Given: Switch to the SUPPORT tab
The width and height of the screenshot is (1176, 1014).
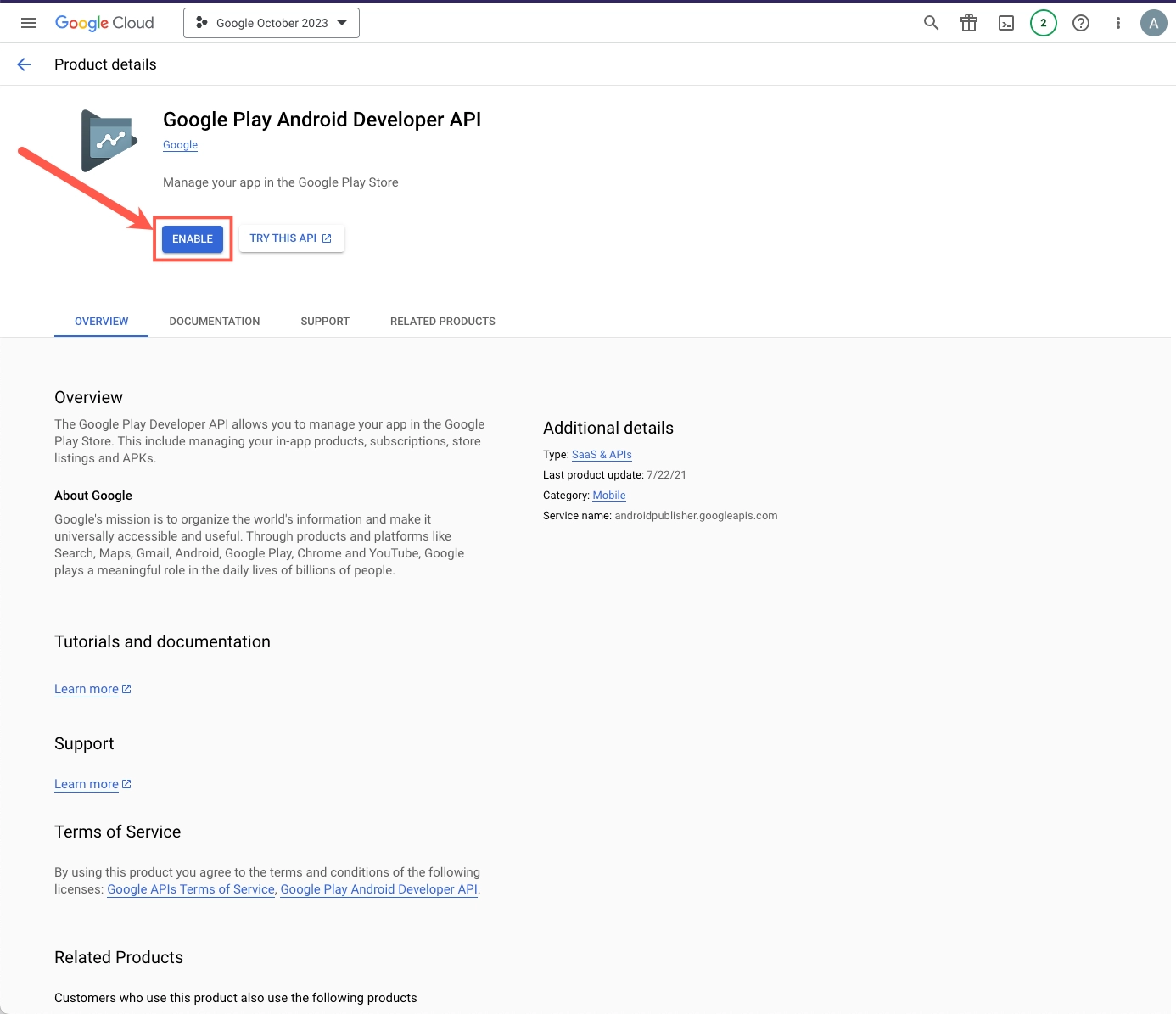Looking at the screenshot, I should coord(325,322).
